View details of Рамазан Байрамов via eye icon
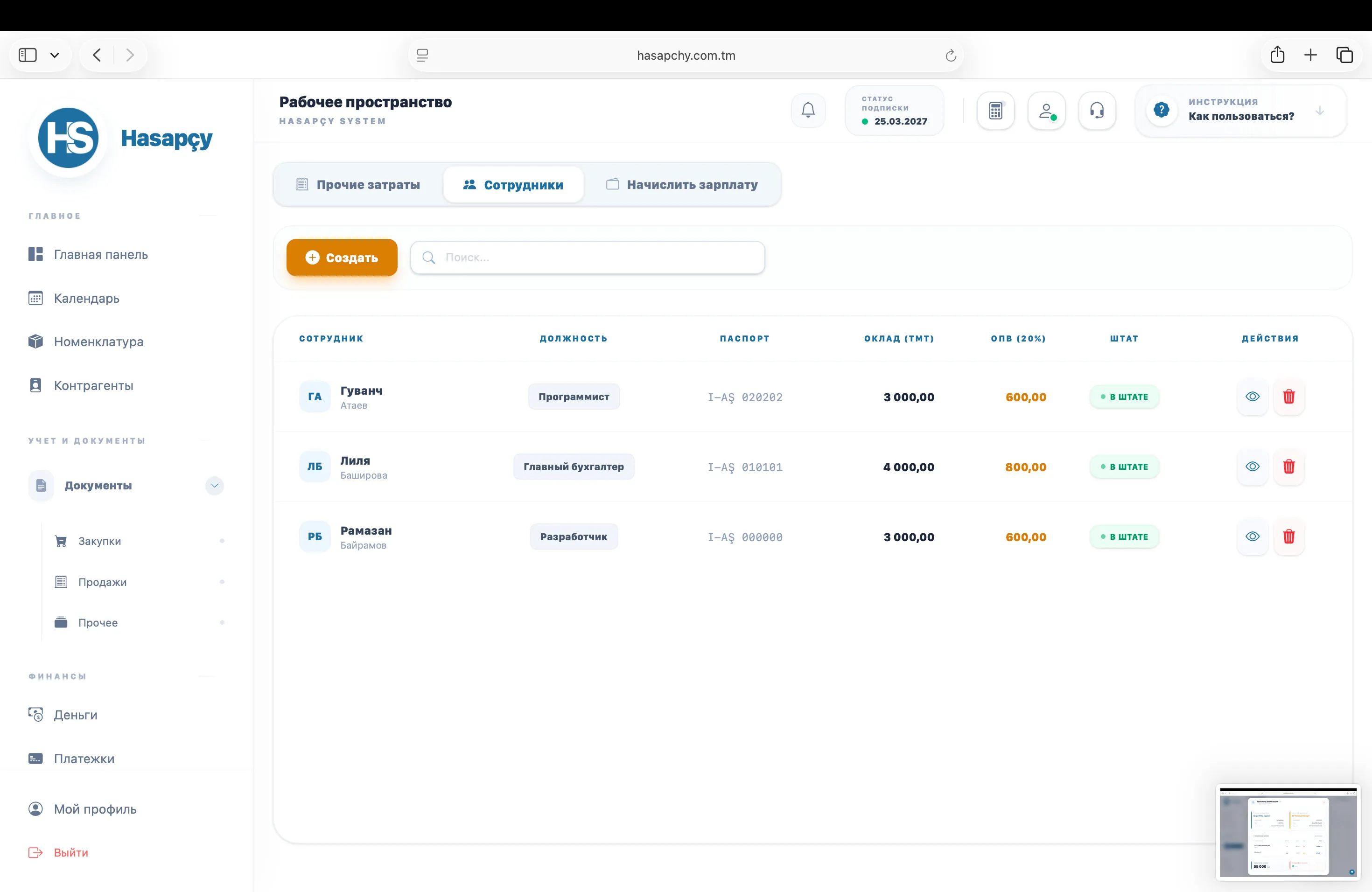The width and height of the screenshot is (1372, 892). coord(1252,537)
